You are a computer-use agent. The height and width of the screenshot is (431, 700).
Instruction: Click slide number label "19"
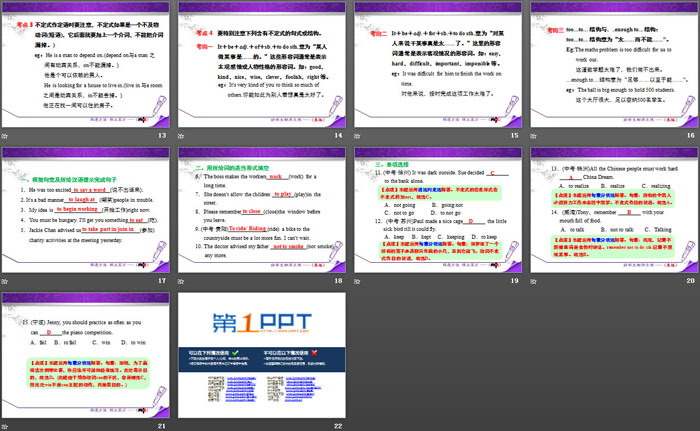515,280
